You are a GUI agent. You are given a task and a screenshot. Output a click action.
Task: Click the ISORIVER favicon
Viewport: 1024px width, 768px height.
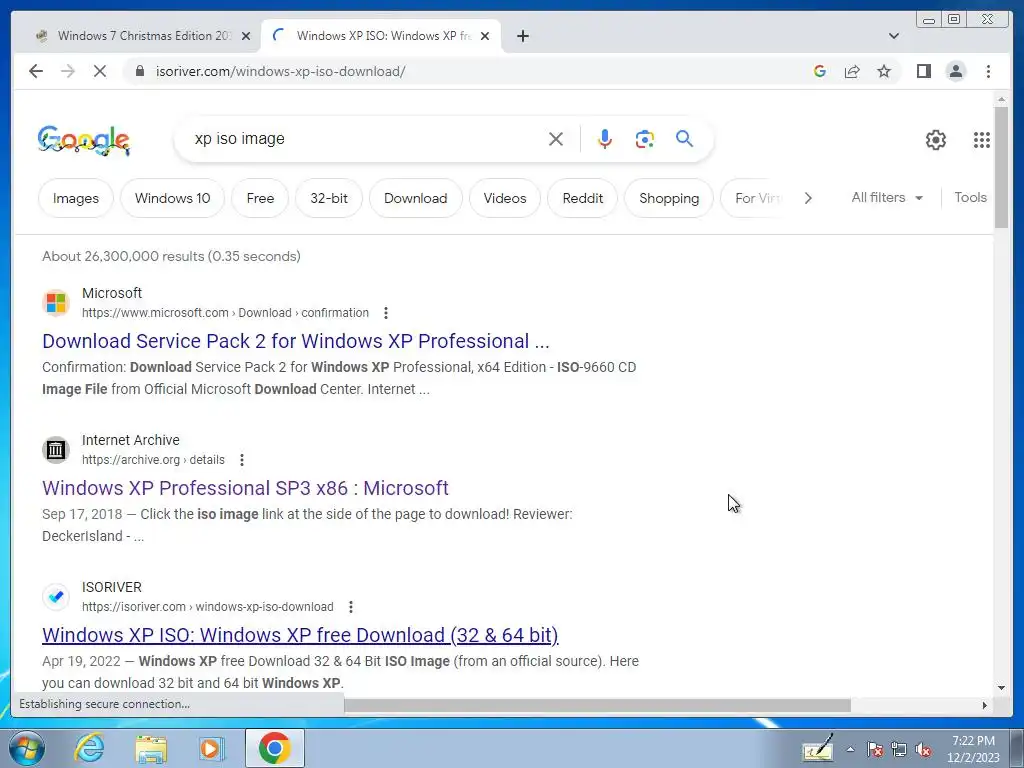(56, 597)
